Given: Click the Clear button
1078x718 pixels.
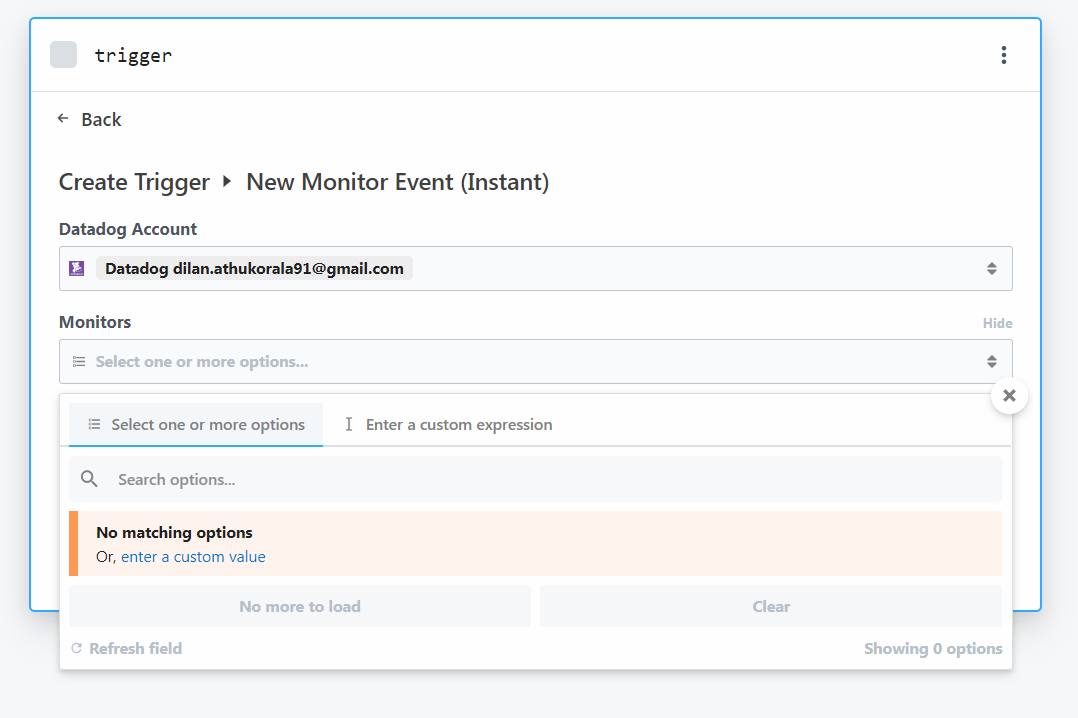Looking at the screenshot, I should point(771,606).
